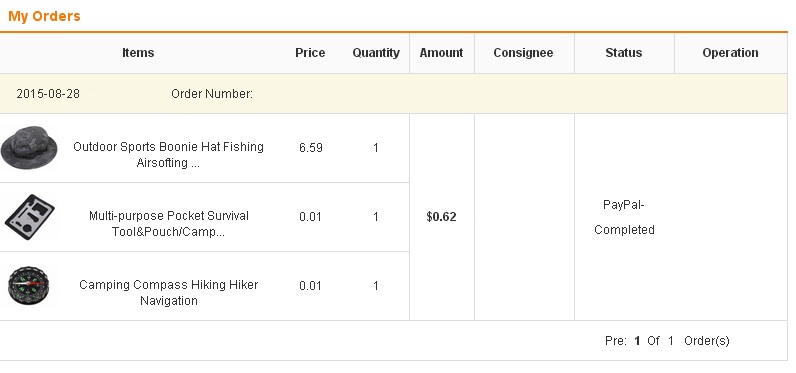Select the order date 2015-08-28

tap(48, 94)
